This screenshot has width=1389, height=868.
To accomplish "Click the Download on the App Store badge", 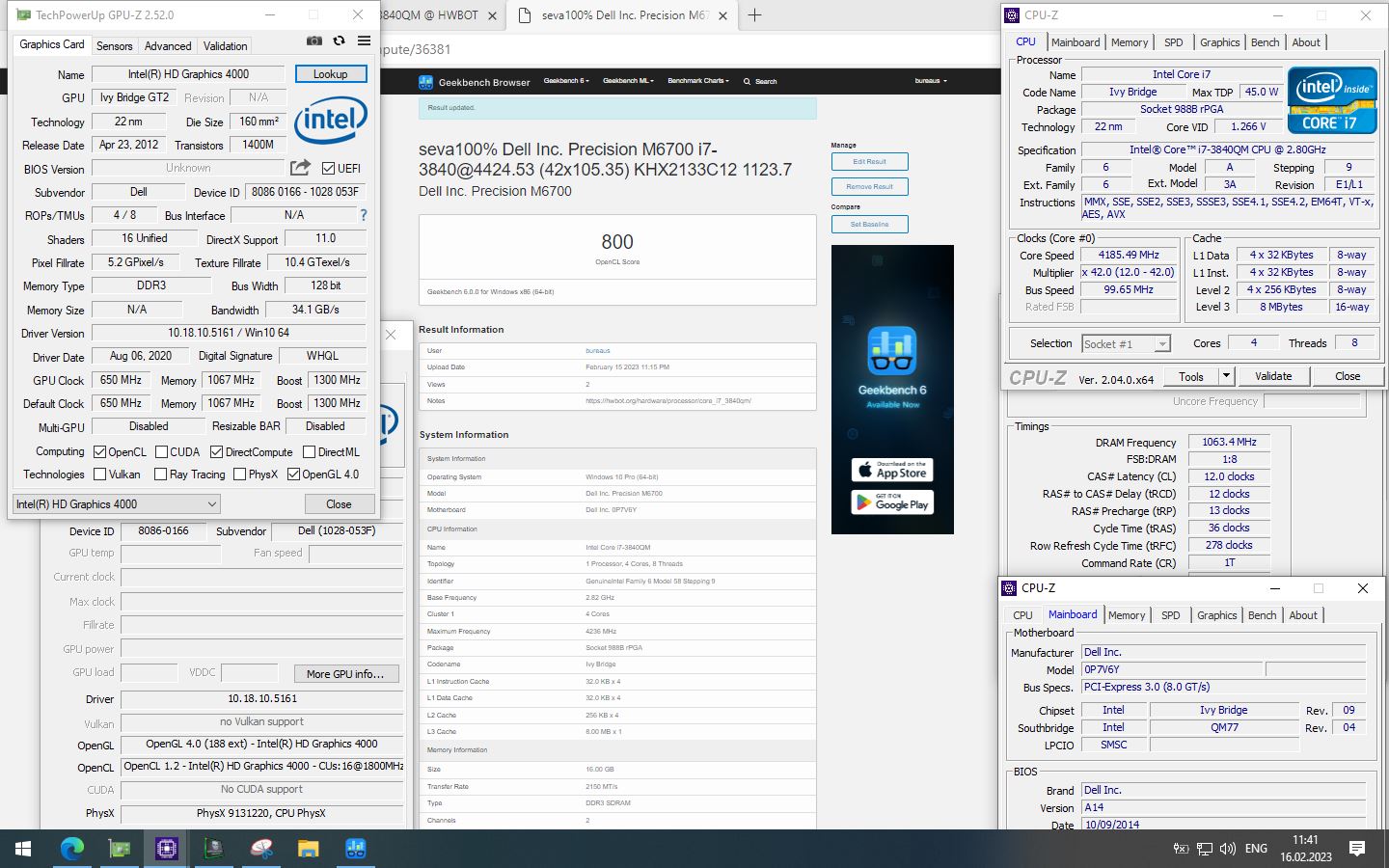I will 892,470.
